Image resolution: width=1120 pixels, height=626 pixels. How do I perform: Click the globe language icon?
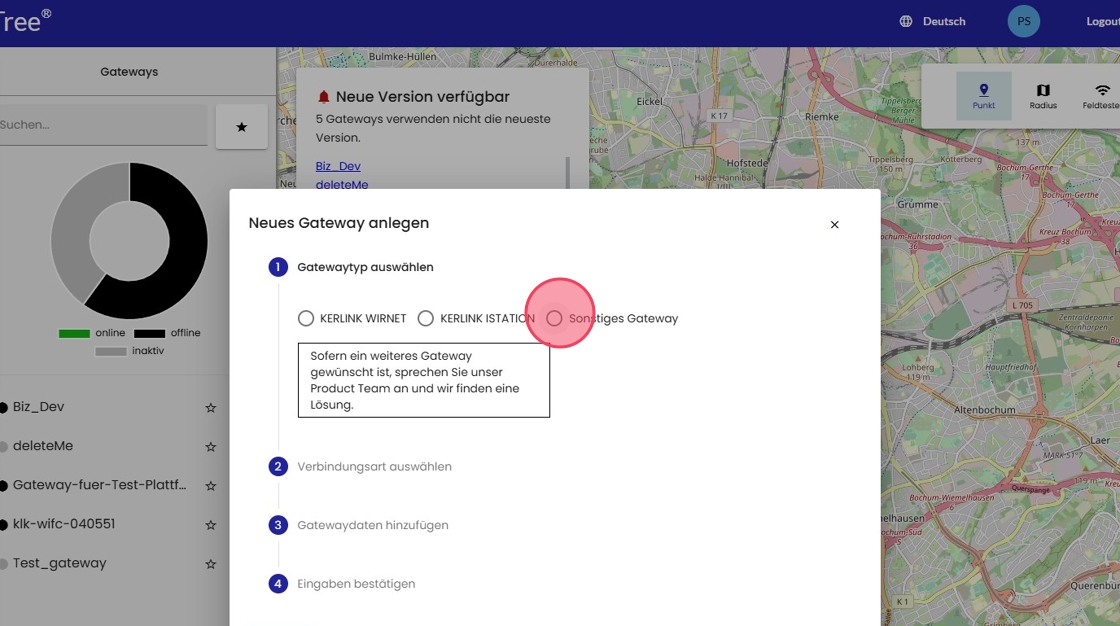point(906,21)
